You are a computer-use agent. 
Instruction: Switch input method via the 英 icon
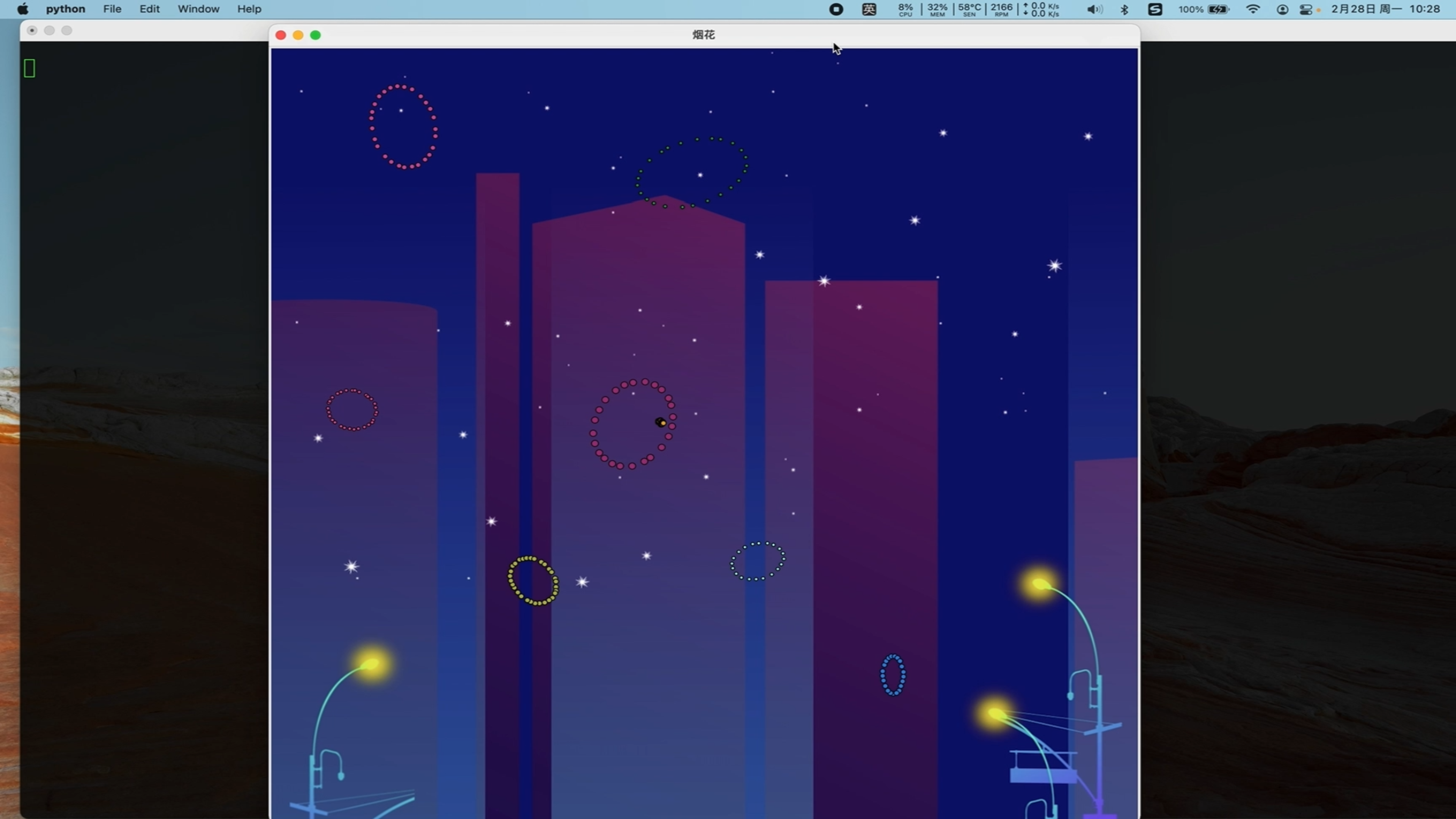pyautogui.click(x=869, y=9)
